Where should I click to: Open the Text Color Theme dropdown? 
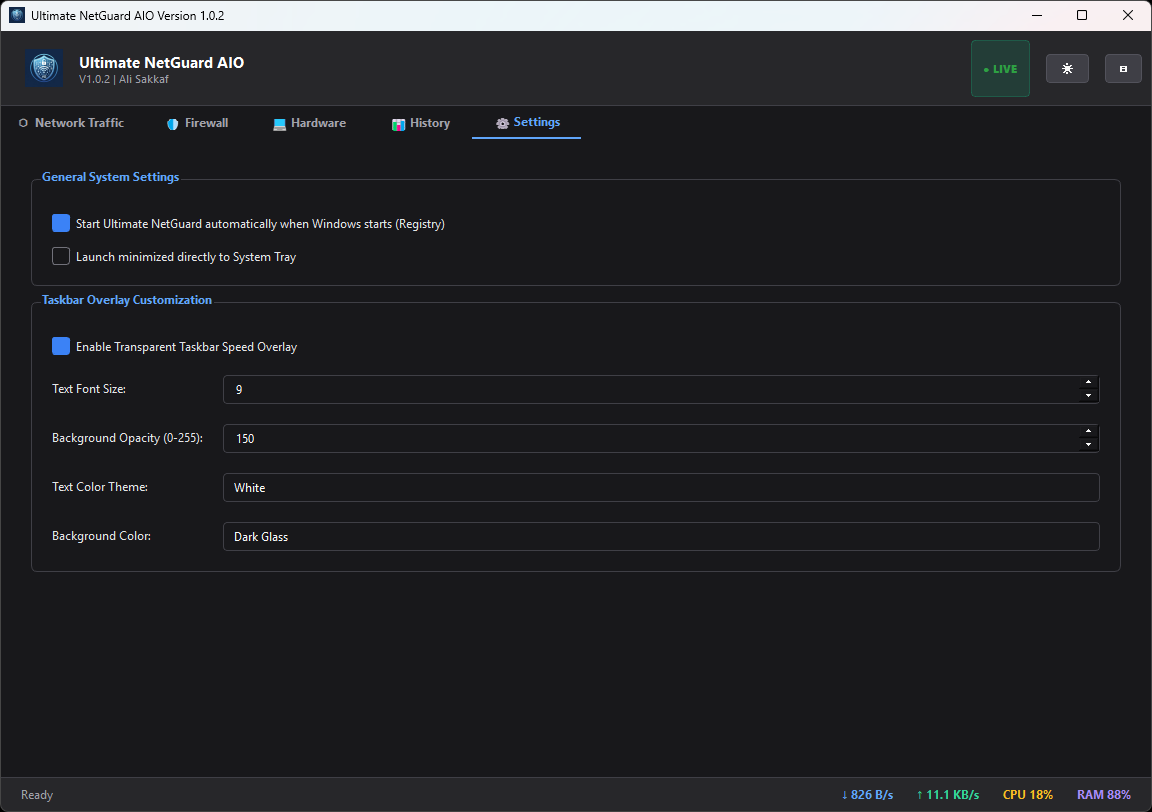661,487
